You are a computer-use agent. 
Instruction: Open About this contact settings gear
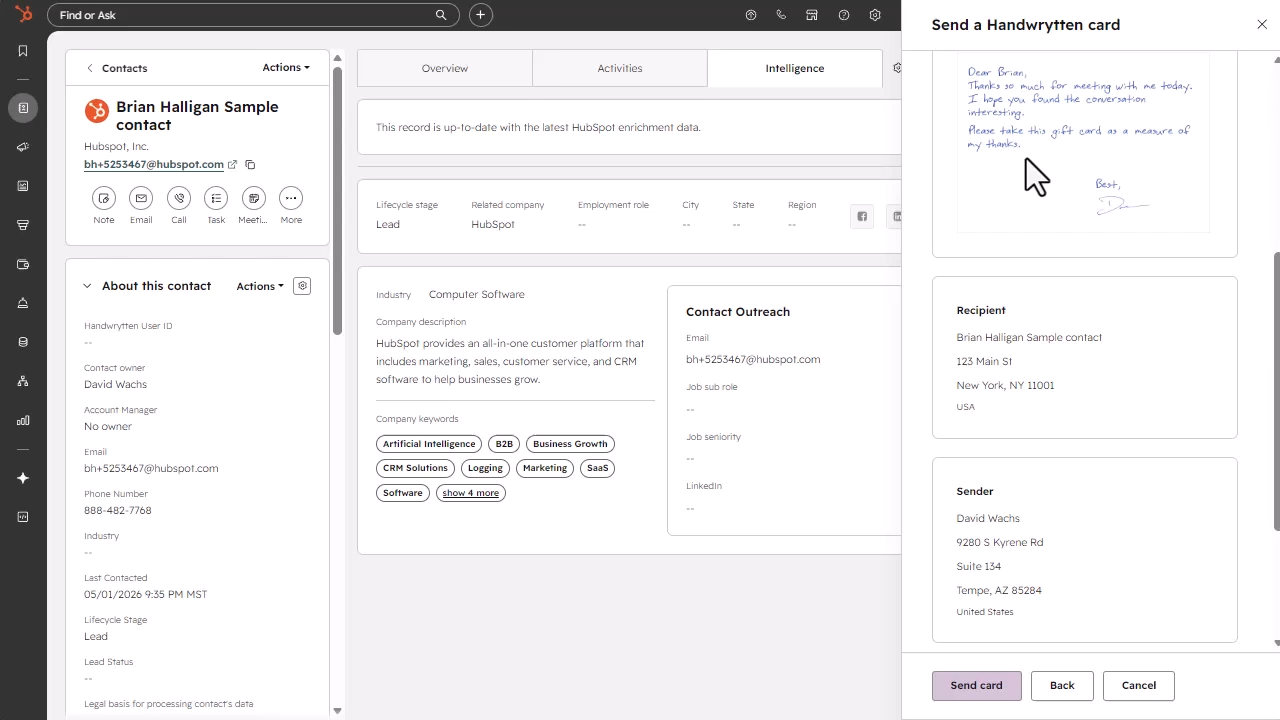coord(302,286)
